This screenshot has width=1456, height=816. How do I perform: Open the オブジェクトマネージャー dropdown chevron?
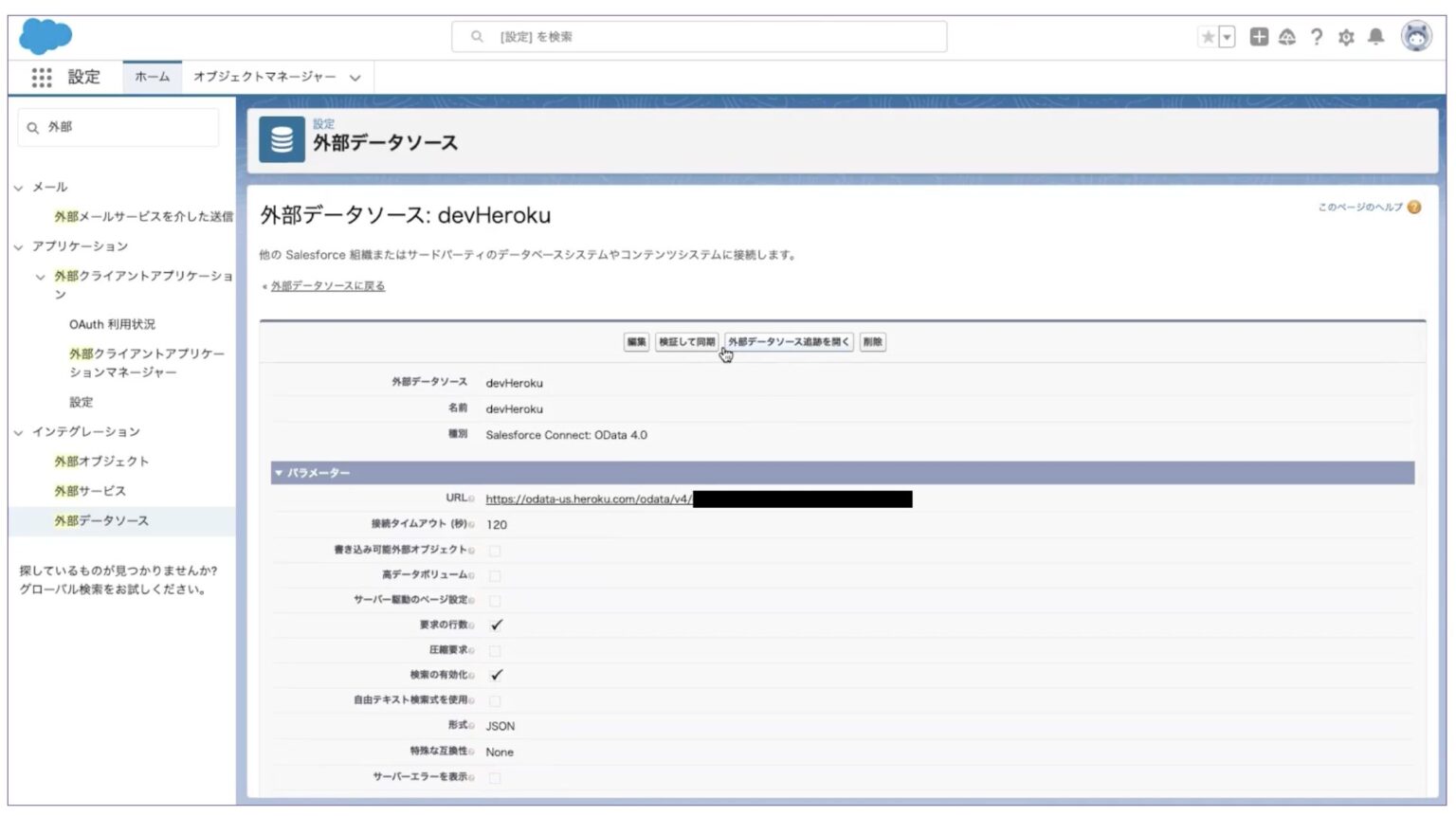pyautogui.click(x=355, y=78)
